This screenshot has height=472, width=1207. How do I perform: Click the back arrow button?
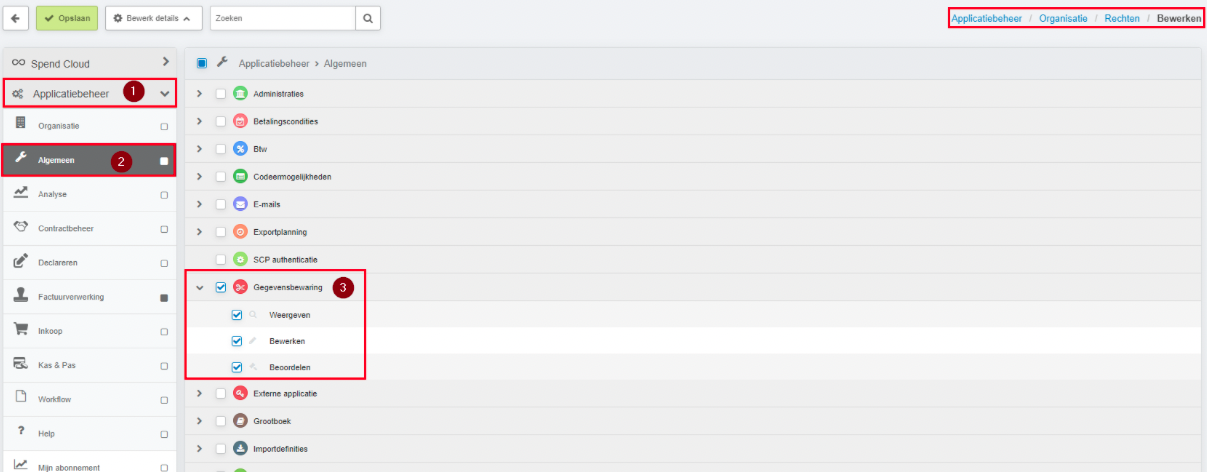click(x=18, y=18)
